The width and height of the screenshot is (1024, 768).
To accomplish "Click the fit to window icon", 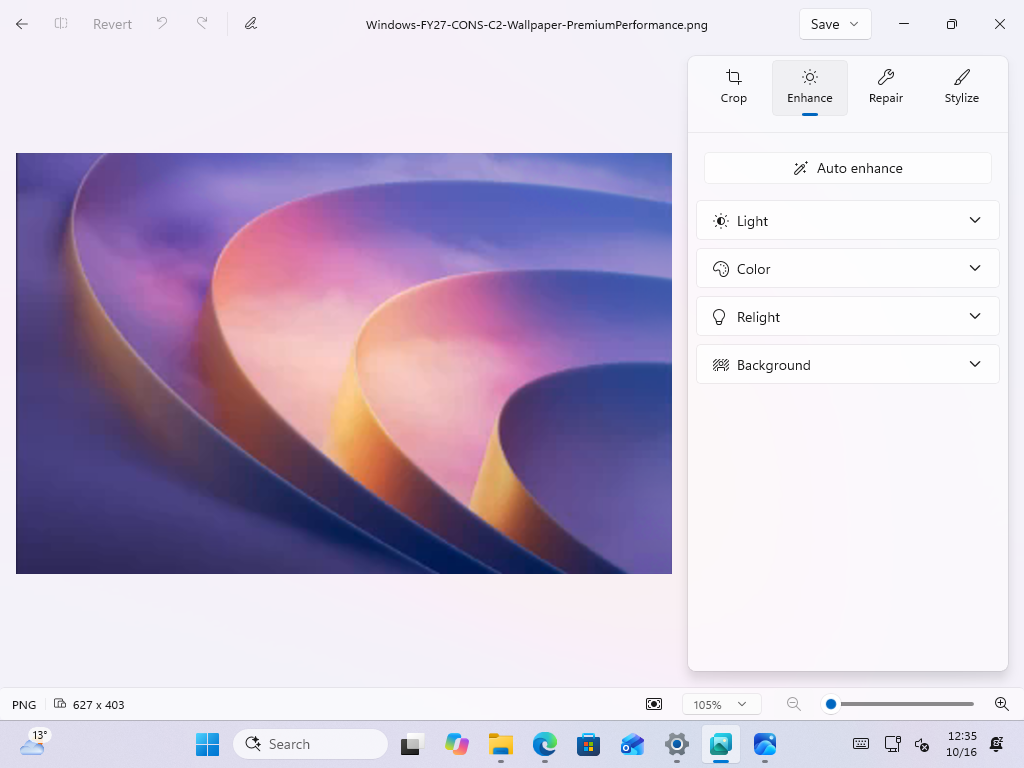I will point(654,704).
